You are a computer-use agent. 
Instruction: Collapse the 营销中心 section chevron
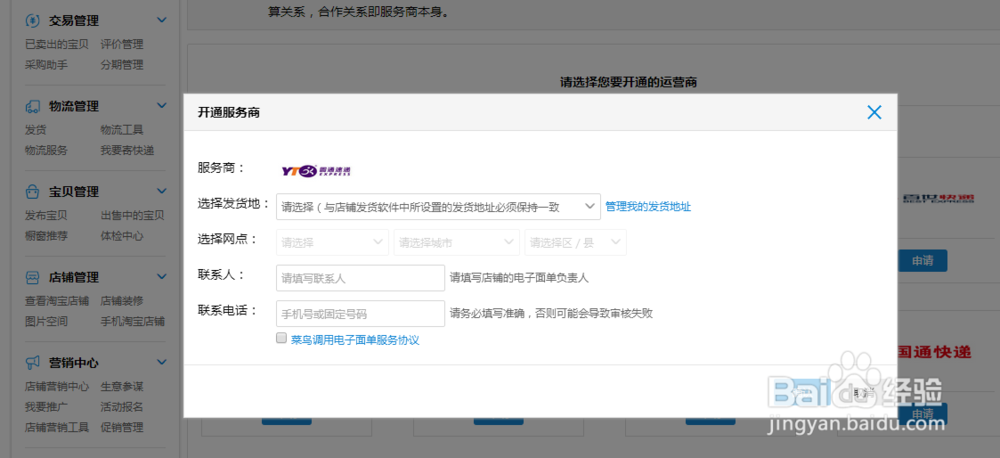click(161, 362)
